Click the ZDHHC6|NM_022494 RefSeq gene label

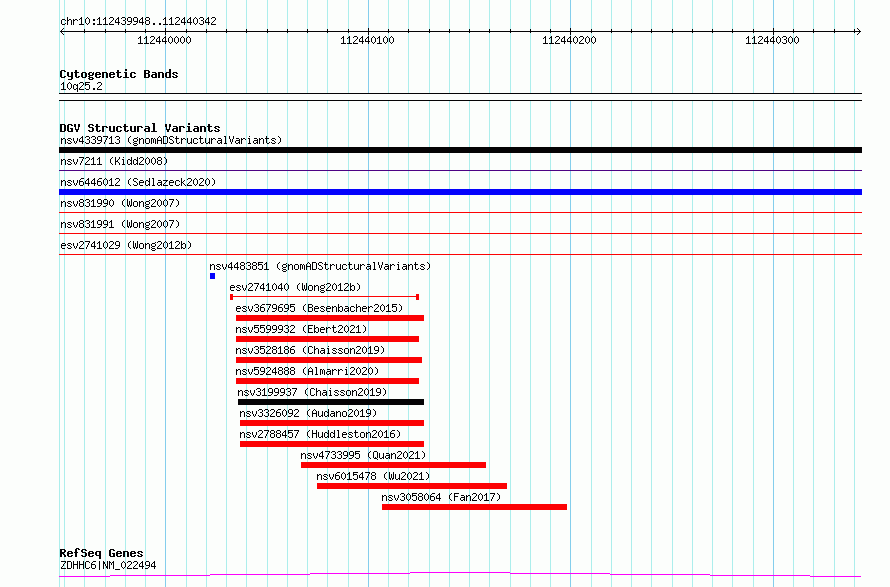tap(108, 566)
